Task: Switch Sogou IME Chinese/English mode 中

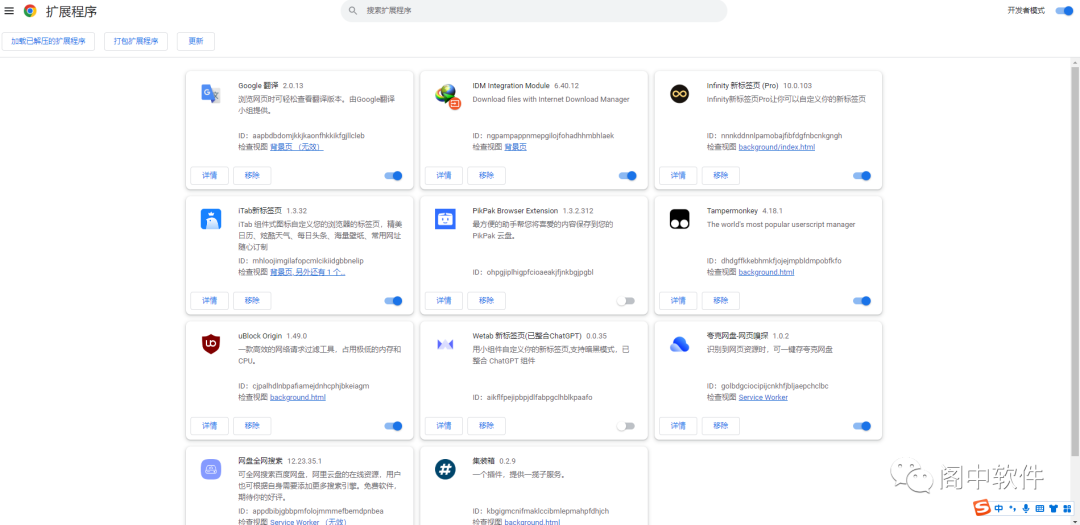Action: pos(999,509)
